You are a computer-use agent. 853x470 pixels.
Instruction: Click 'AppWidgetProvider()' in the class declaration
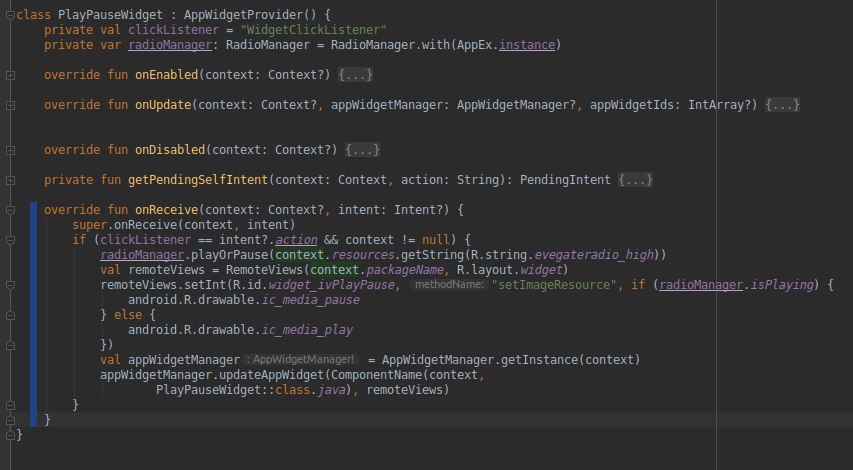250,15
